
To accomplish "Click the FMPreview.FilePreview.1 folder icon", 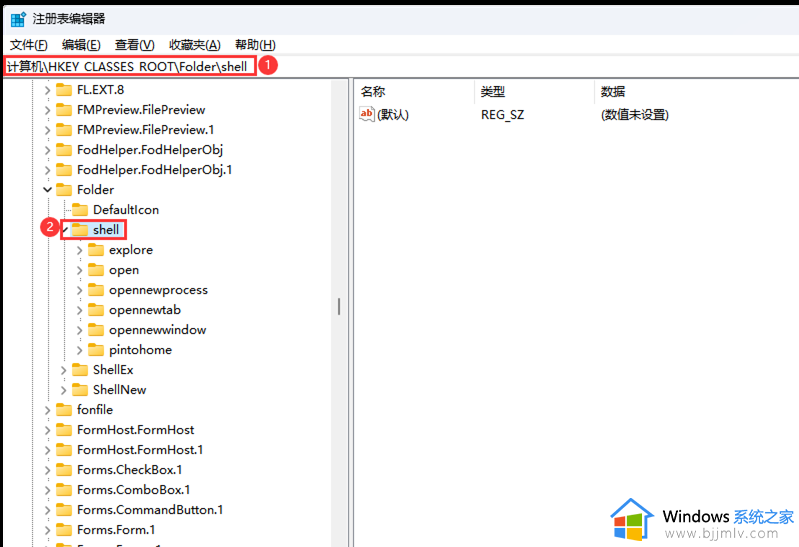I will (64, 129).
